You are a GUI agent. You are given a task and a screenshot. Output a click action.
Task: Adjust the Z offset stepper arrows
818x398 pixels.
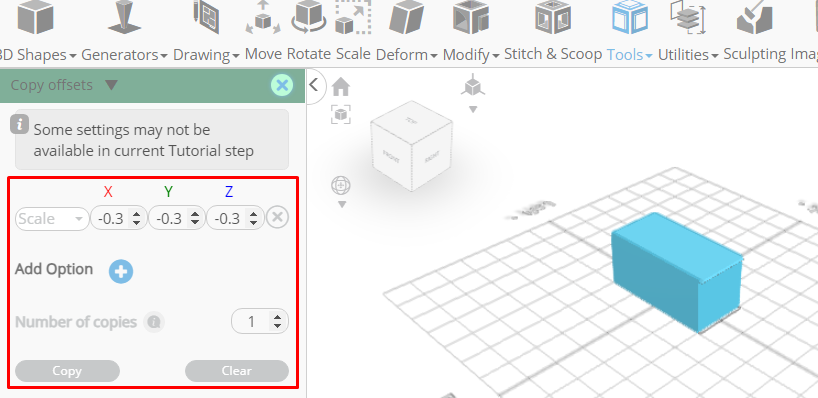[254, 218]
